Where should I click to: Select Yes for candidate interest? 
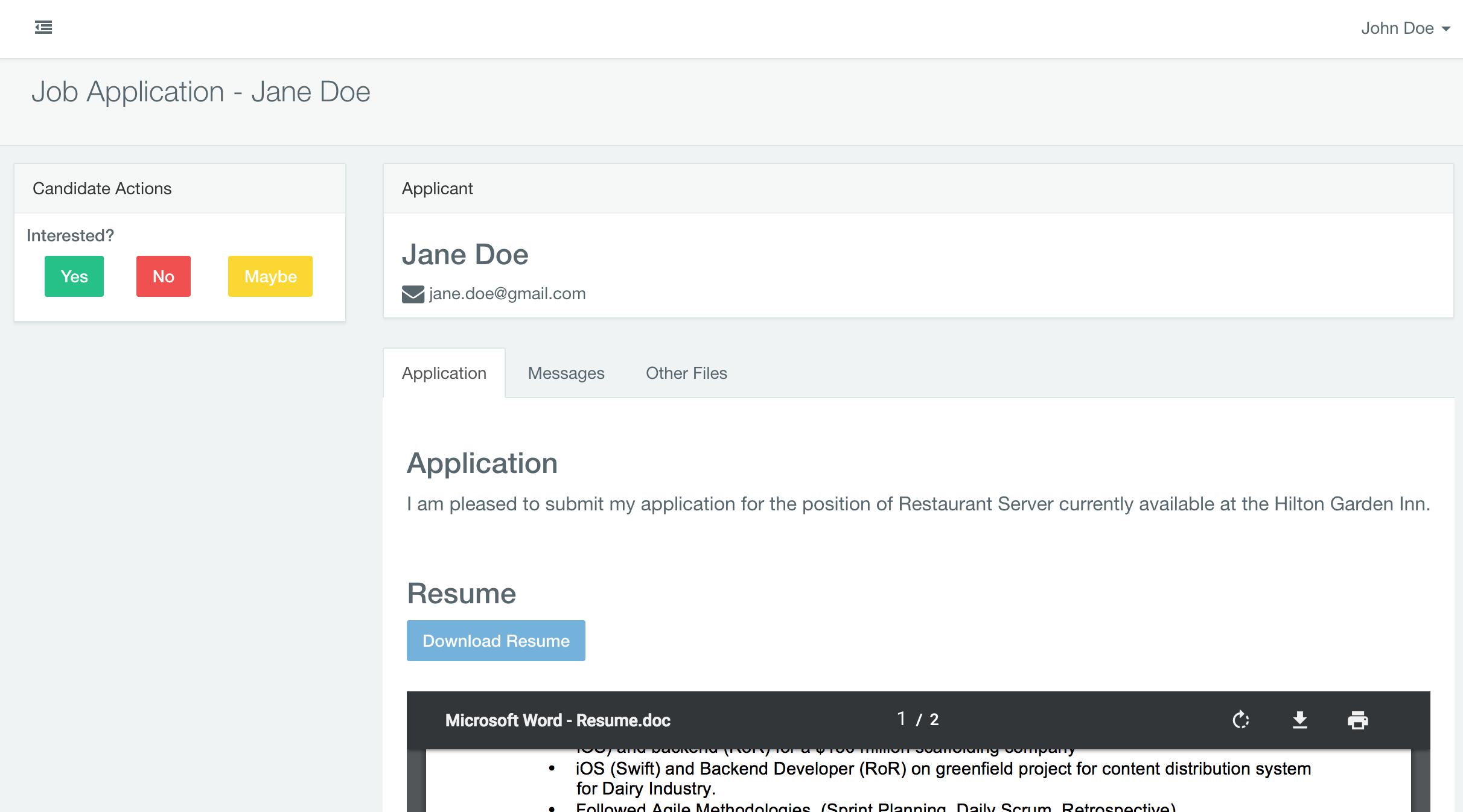[x=74, y=276]
